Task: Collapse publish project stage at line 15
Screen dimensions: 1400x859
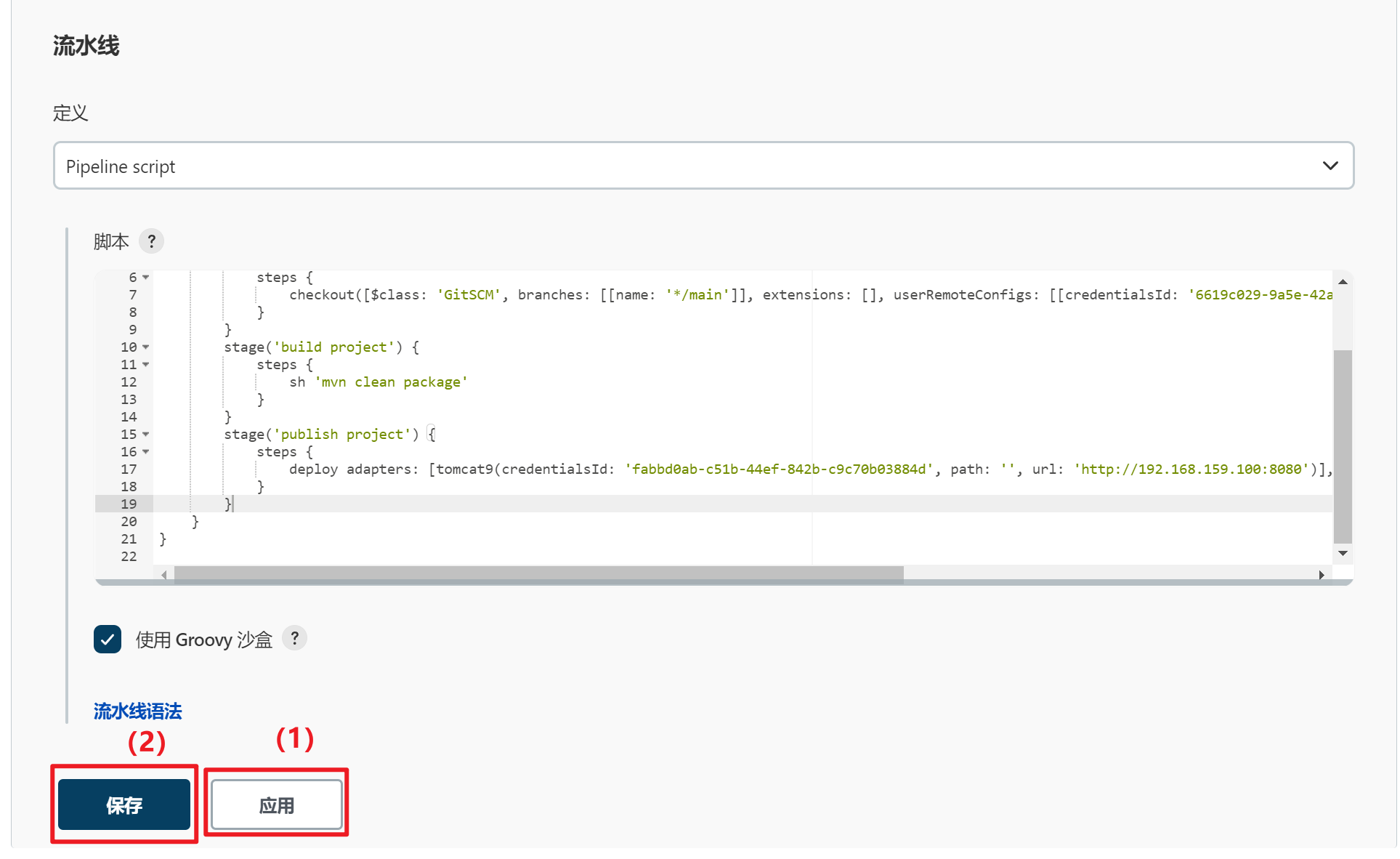Action: [146, 435]
